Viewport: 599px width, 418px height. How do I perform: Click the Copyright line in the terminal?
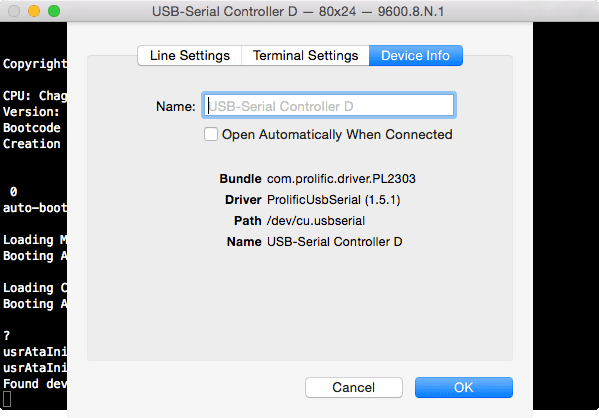click(35, 64)
